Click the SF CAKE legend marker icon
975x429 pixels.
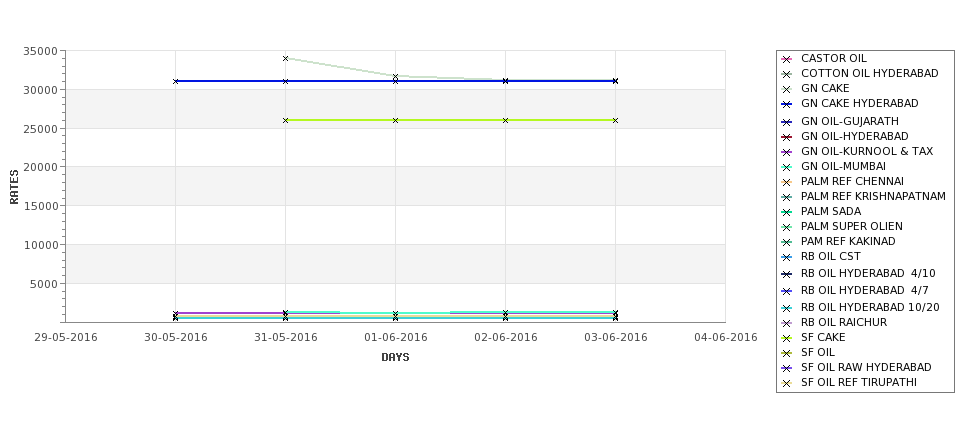click(787, 338)
